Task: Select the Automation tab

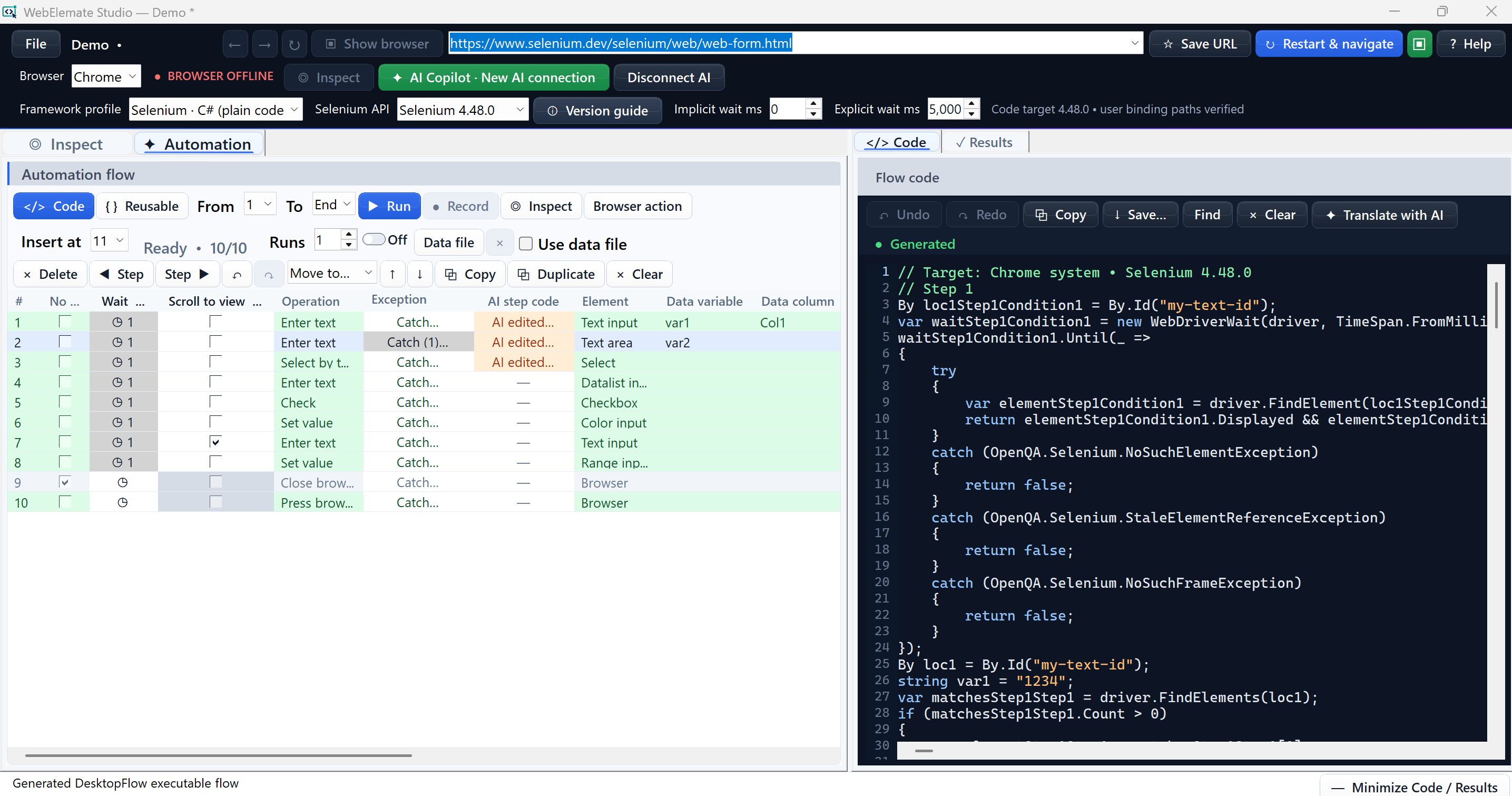Action: [199, 144]
